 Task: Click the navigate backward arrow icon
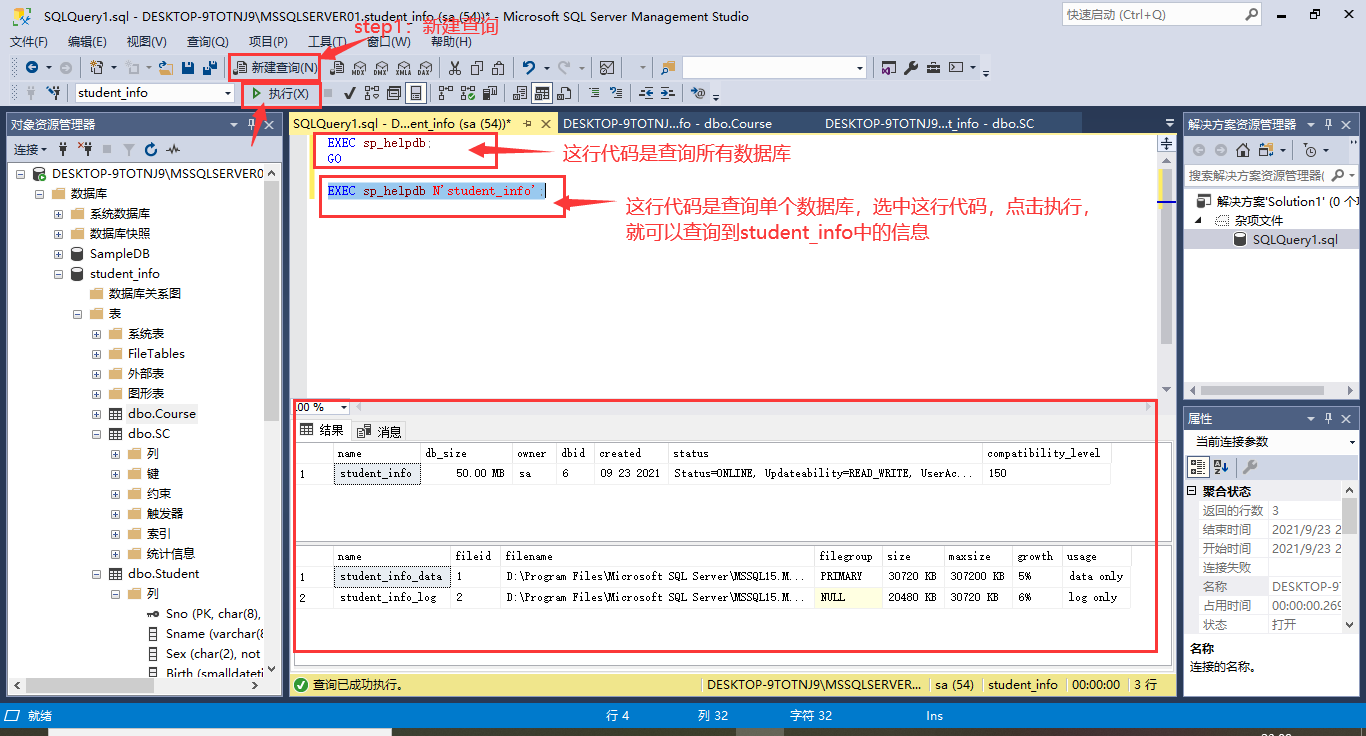[32, 68]
